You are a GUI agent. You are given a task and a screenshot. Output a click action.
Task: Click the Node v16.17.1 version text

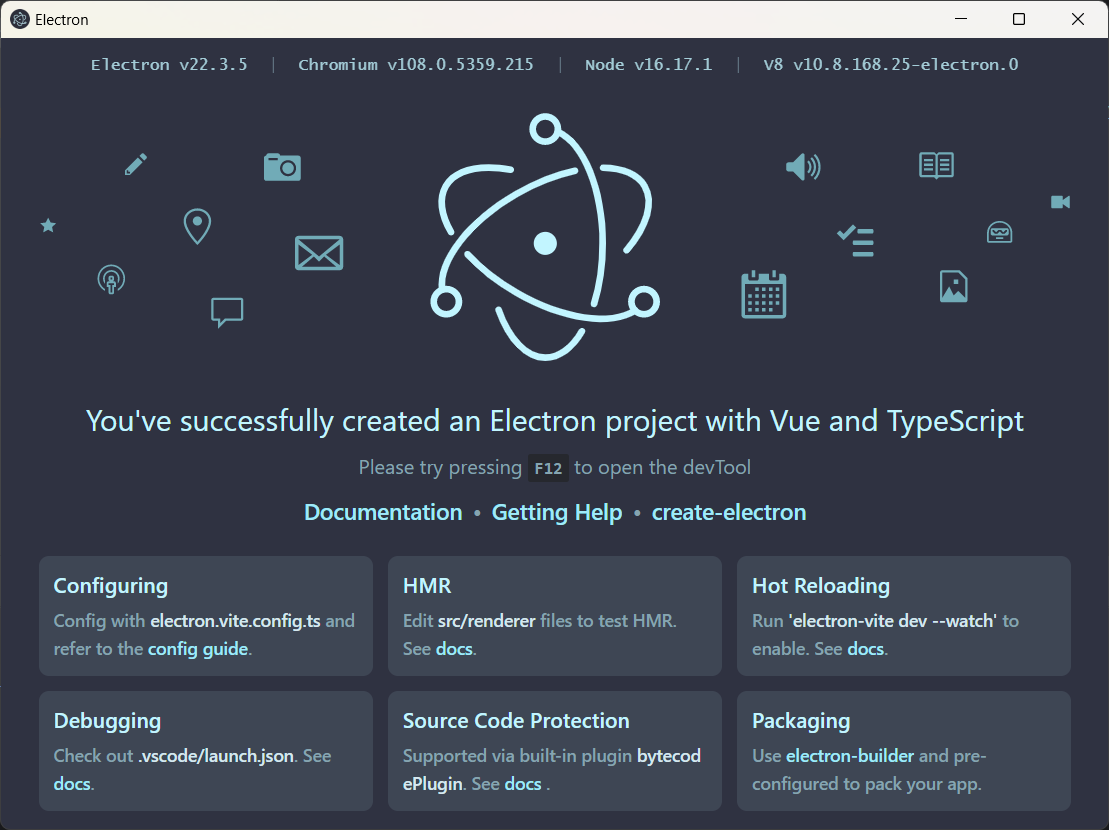[649, 64]
